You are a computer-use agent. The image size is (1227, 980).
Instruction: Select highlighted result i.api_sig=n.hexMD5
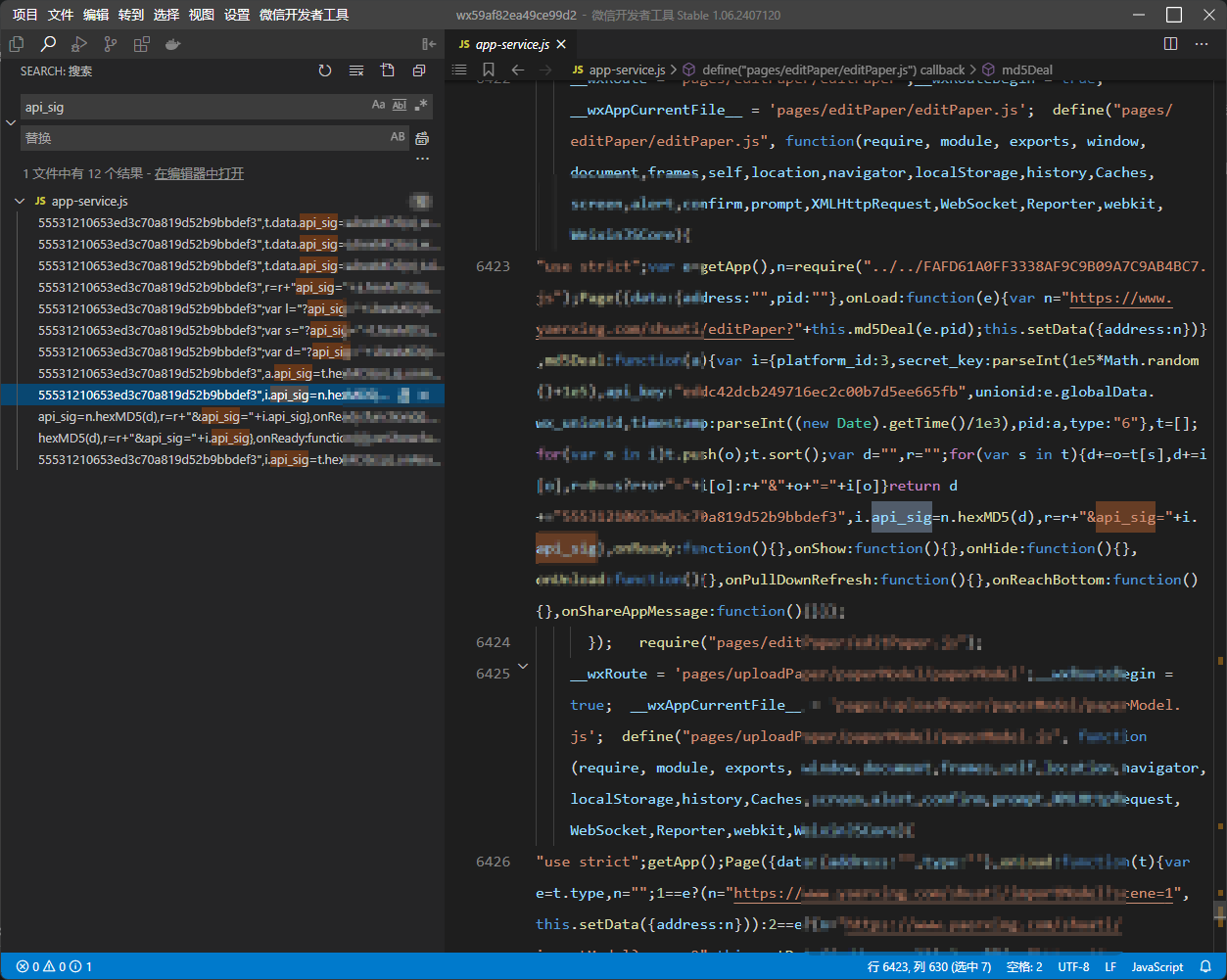(x=222, y=395)
